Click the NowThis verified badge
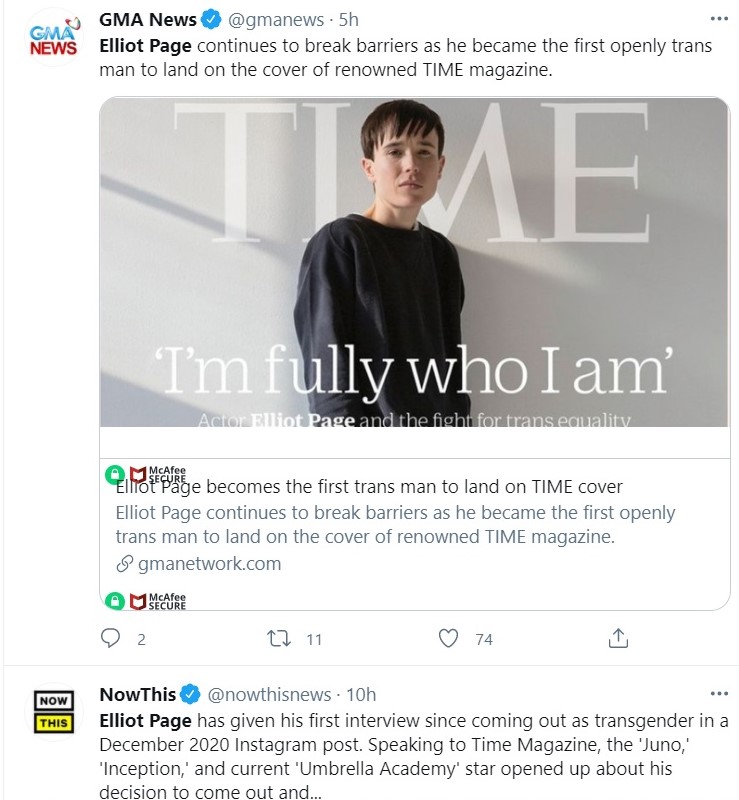The width and height of the screenshot is (739, 800). pos(190,694)
